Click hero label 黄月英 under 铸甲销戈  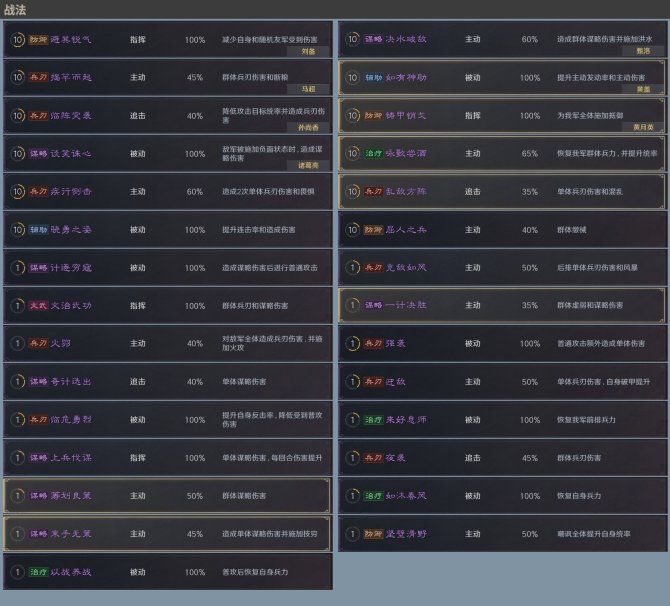(644, 127)
